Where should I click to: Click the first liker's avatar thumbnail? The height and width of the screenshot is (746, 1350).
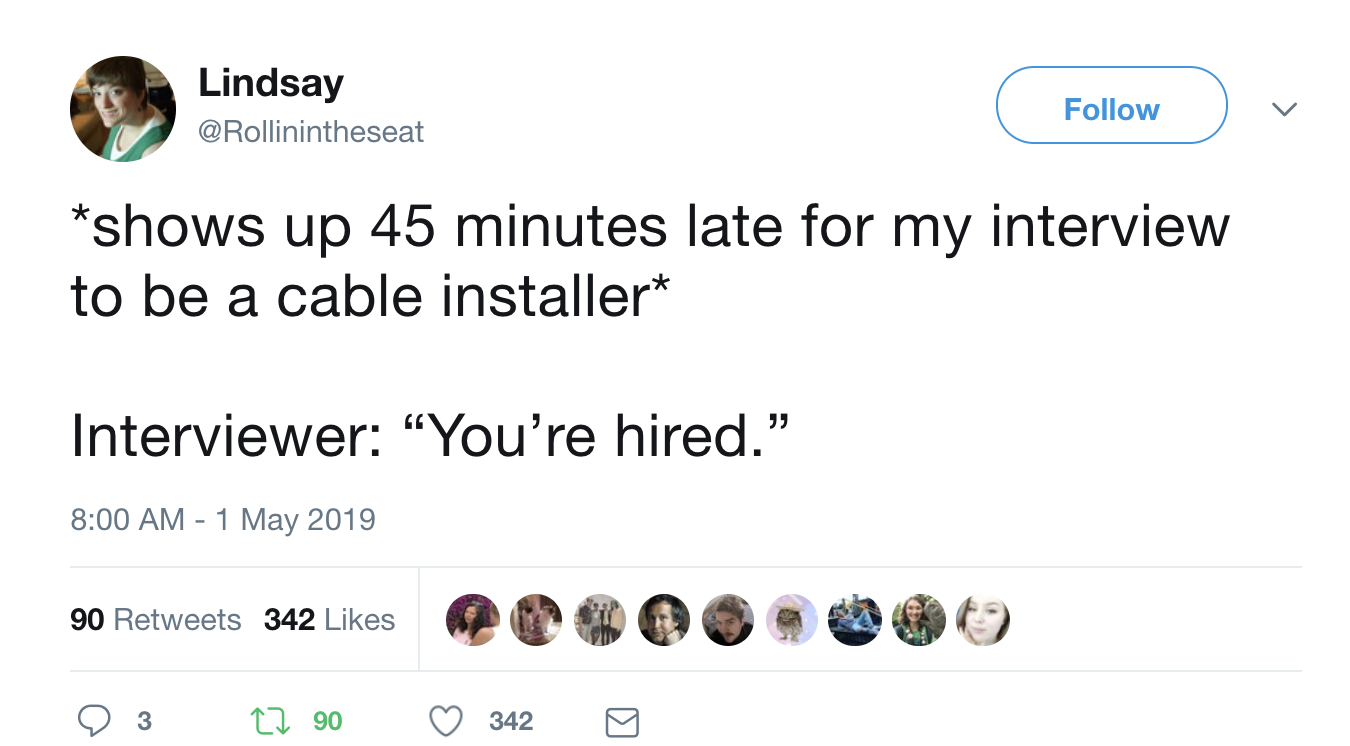click(472, 620)
